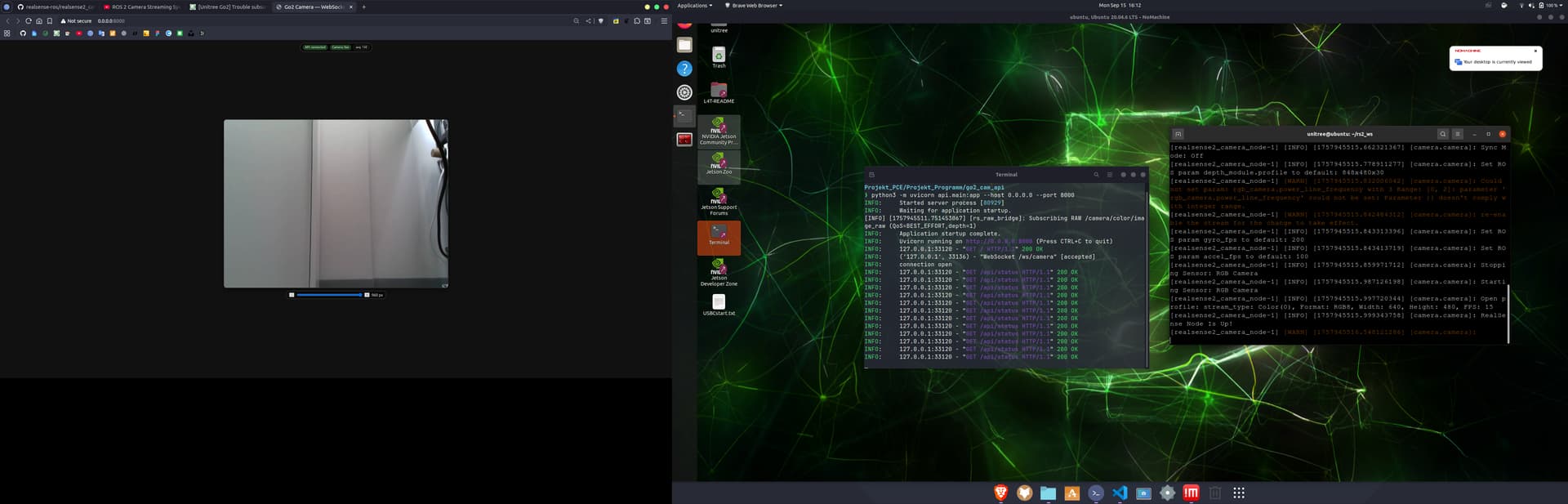Bookmark the current page in browser
This screenshot has height=504, width=1568.
[x=50, y=21]
